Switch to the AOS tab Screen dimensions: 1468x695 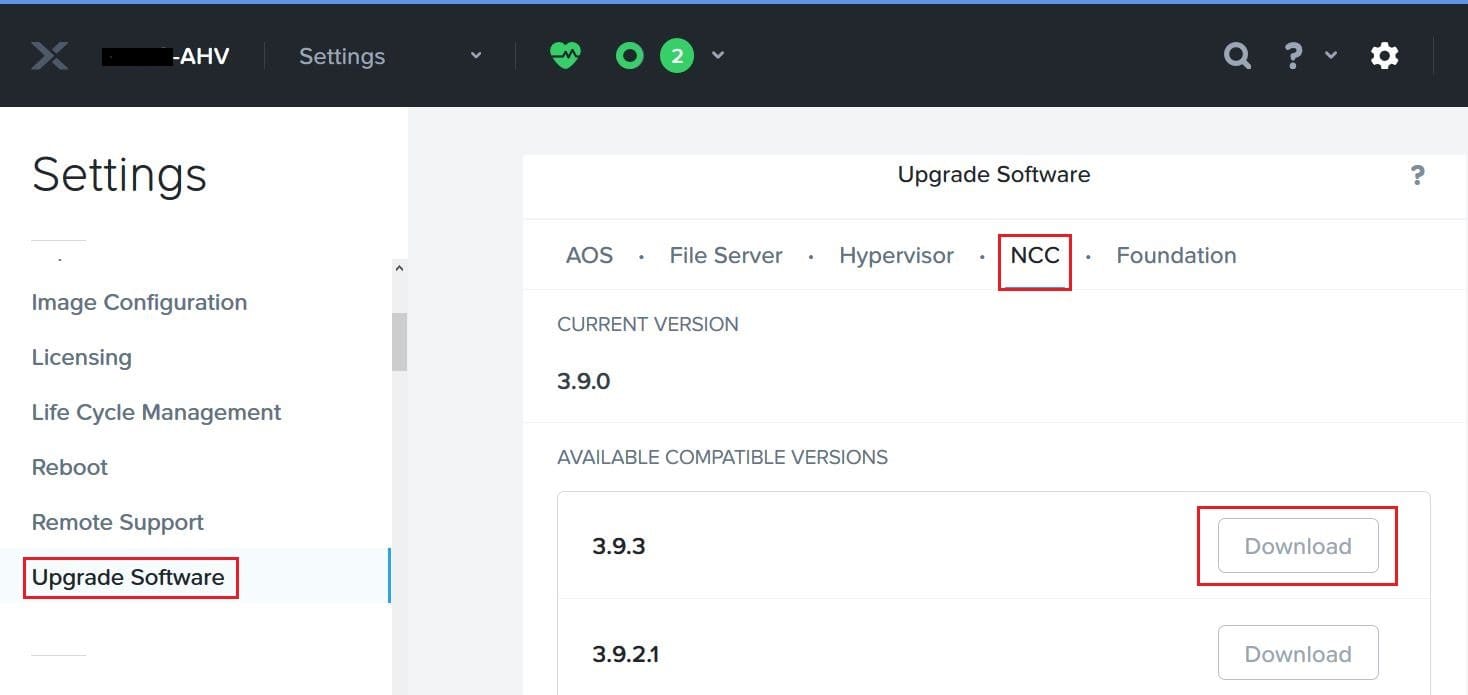589,256
